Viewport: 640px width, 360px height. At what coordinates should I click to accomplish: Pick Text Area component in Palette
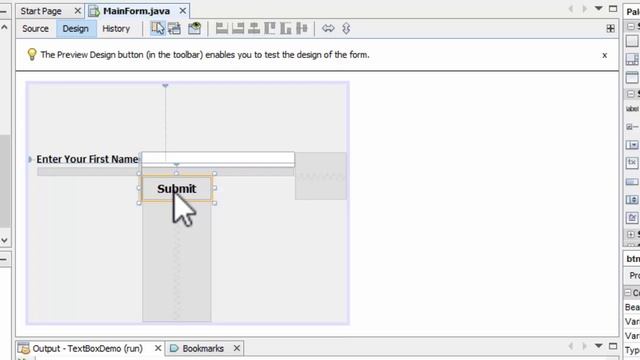pyautogui.click(x=632, y=162)
